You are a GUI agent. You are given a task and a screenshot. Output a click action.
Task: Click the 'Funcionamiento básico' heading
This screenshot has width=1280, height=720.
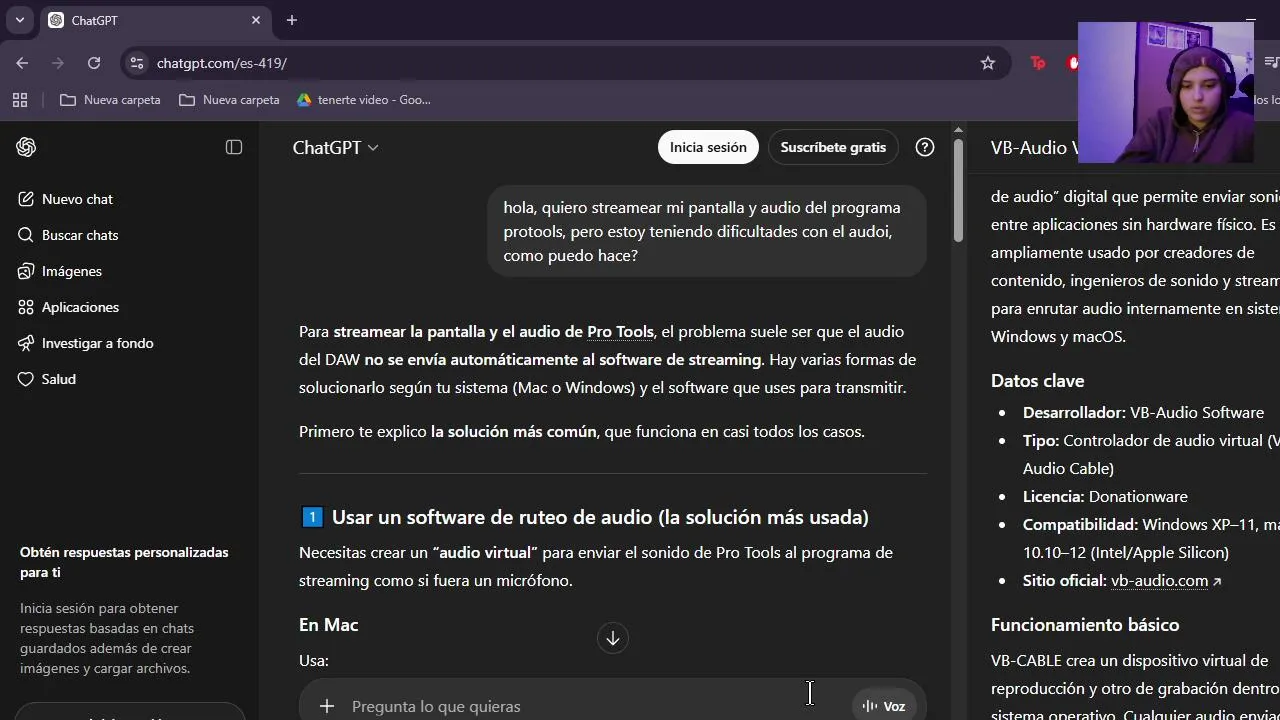coord(1085,625)
